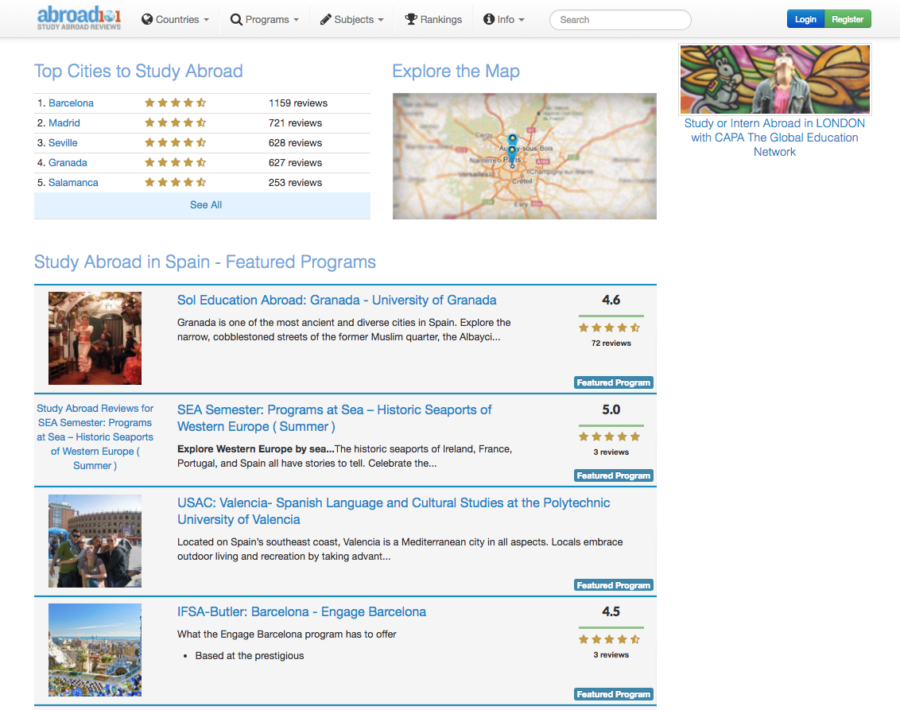Click inside the Search field
Screen dimensions: 900x710
click(620, 19)
